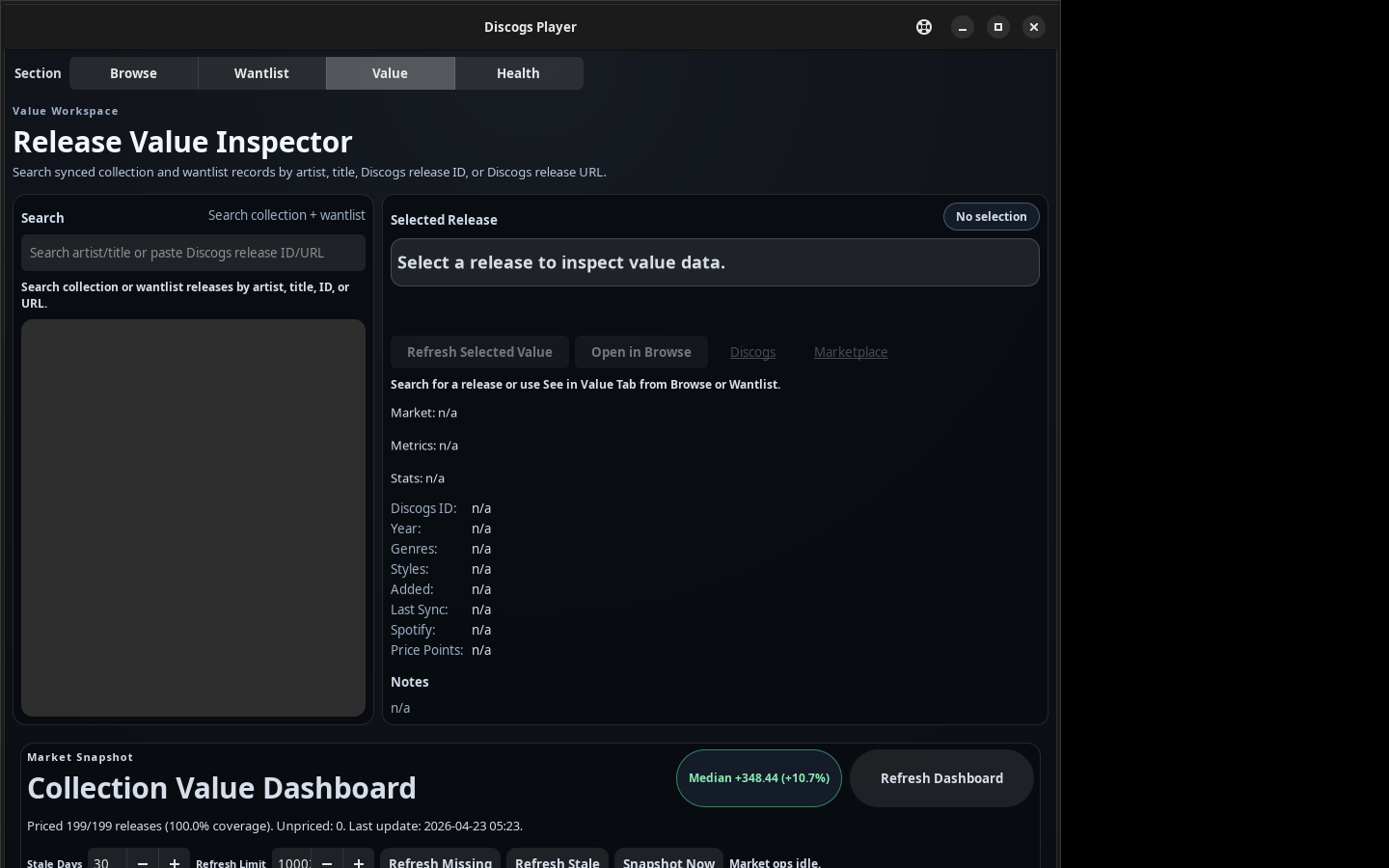Click the Median +348.44 badge
Screen dimensions: 1389x868
tap(759, 778)
